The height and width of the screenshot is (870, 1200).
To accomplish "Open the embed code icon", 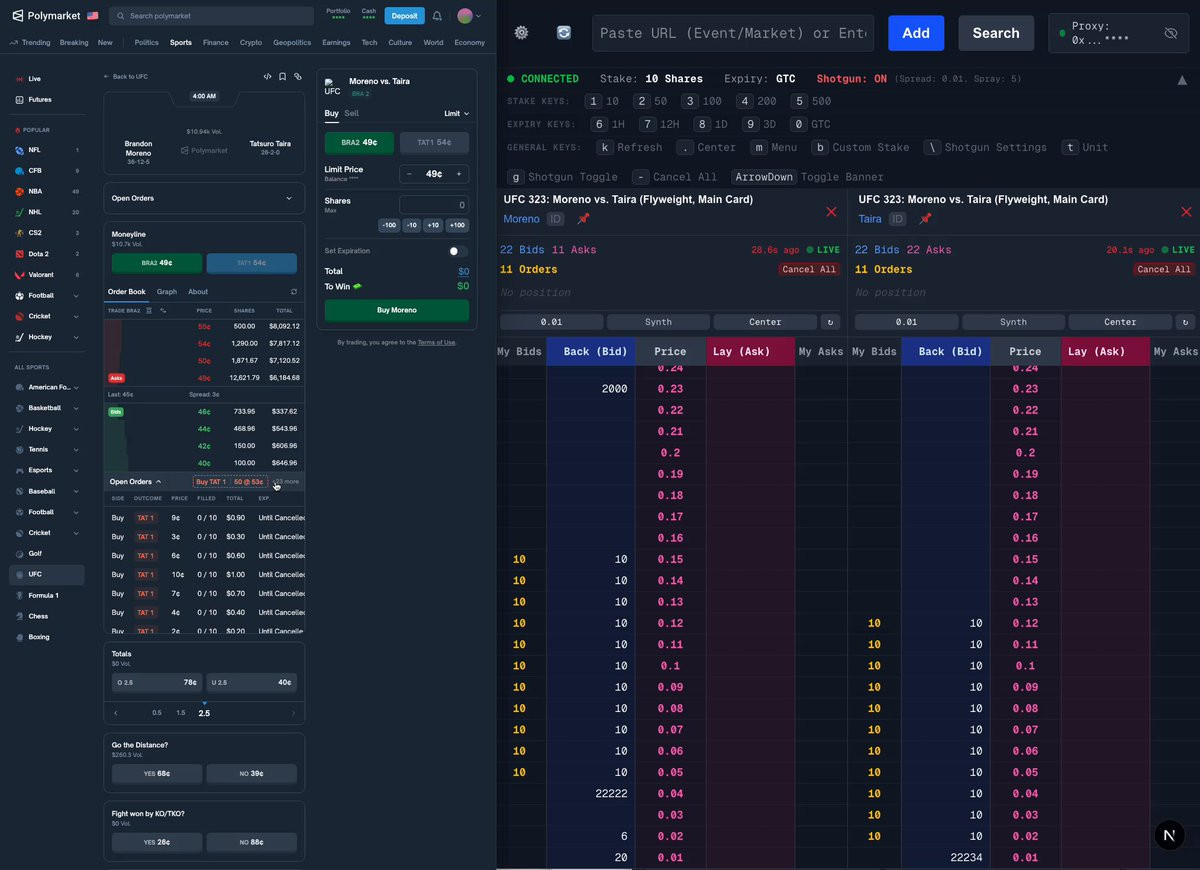I will coord(267,76).
